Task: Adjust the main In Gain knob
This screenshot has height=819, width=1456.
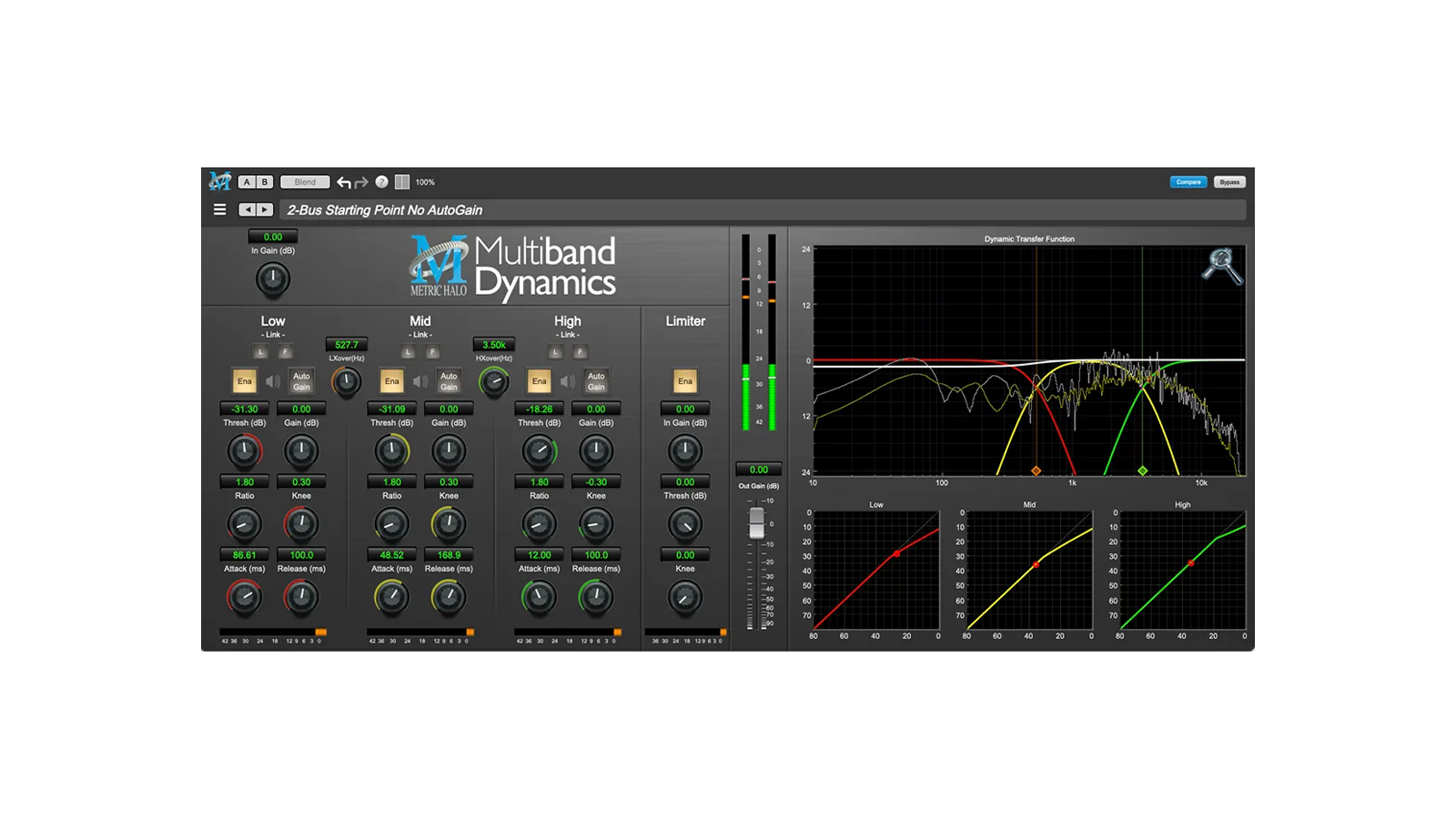Action: [x=273, y=279]
